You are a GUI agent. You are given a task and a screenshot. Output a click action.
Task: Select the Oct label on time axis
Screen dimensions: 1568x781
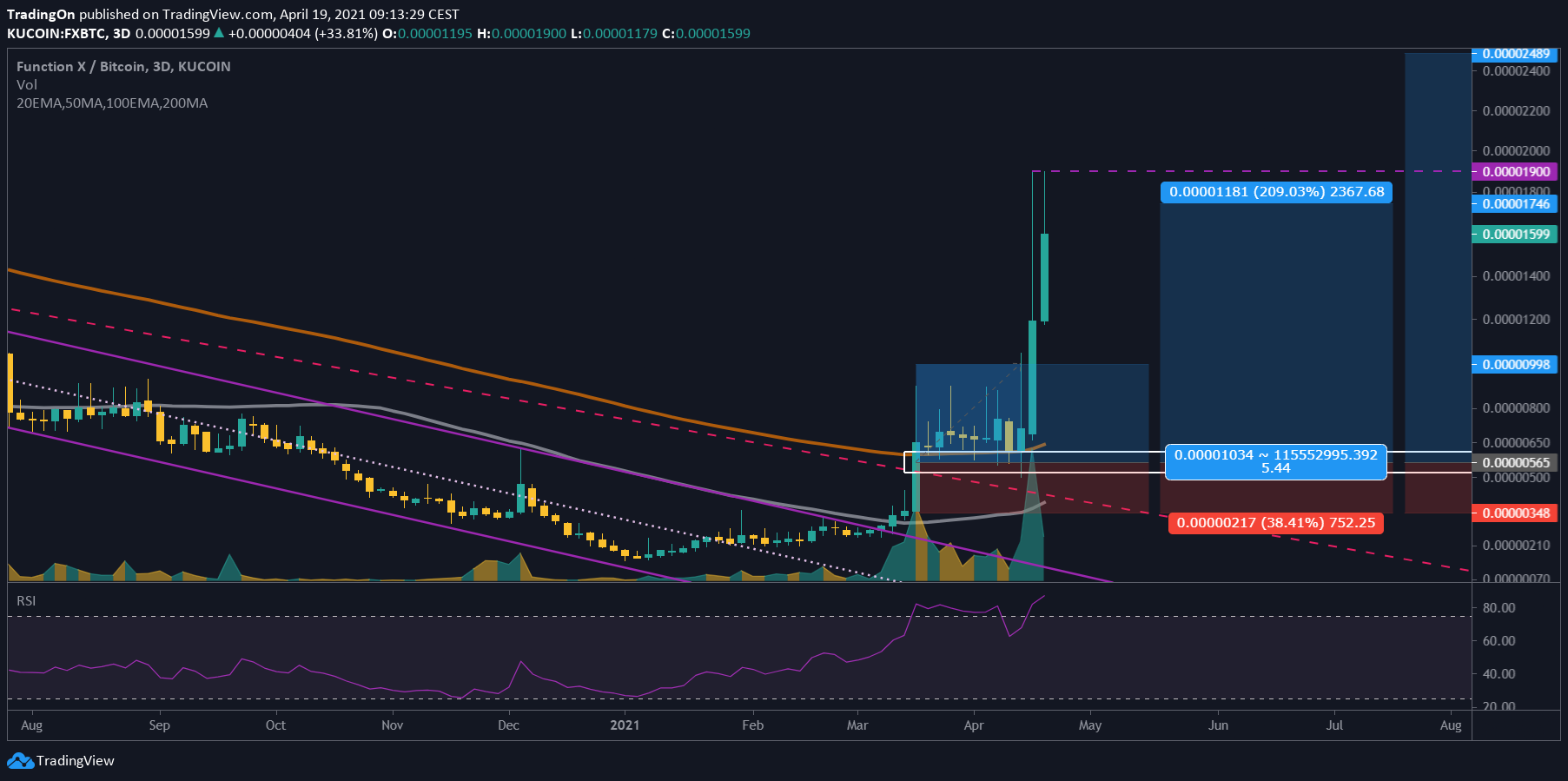click(x=275, y=725)
